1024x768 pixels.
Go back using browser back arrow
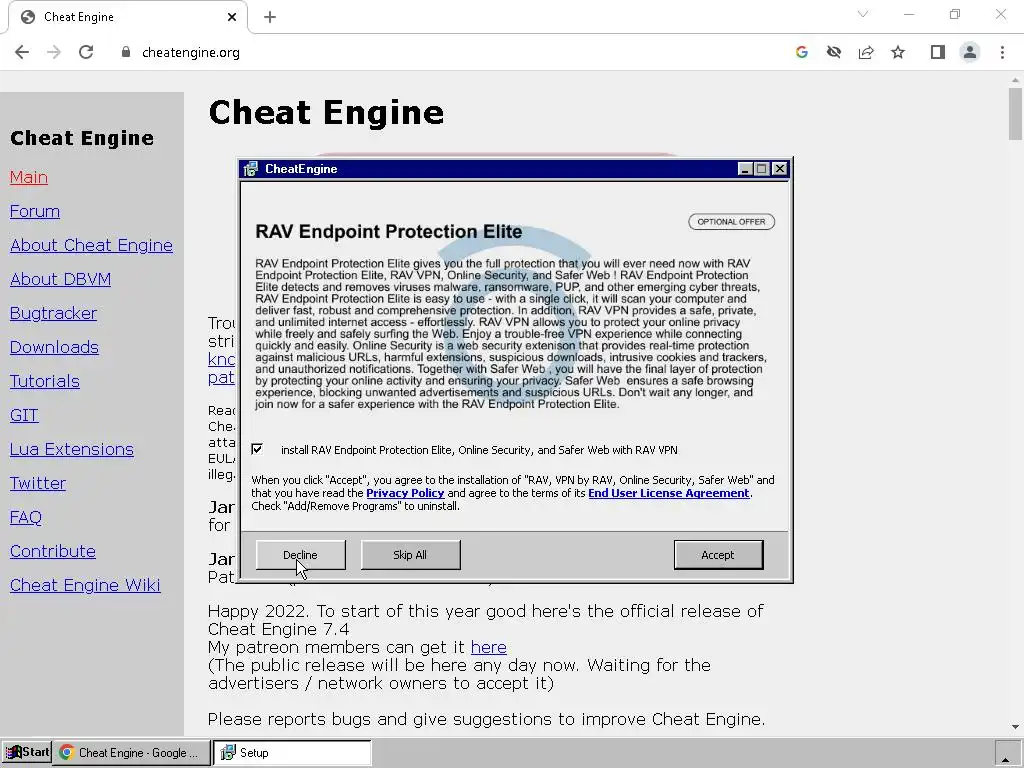[22, 52]
